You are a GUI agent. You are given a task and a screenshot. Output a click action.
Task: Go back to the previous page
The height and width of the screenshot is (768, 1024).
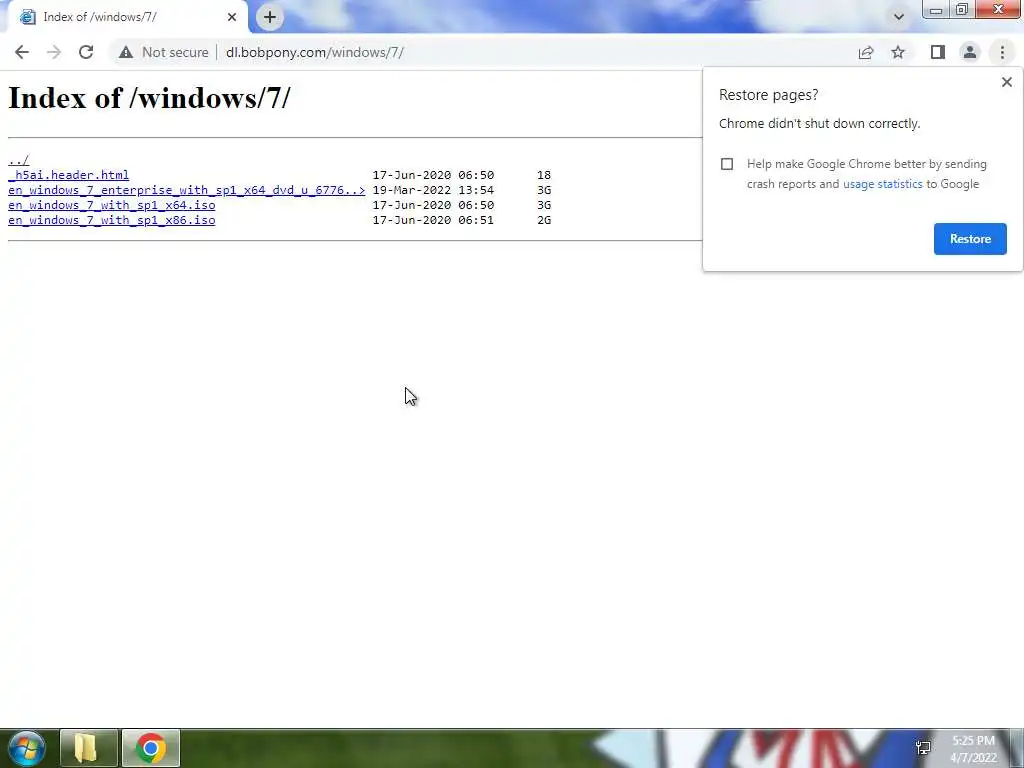22,52
